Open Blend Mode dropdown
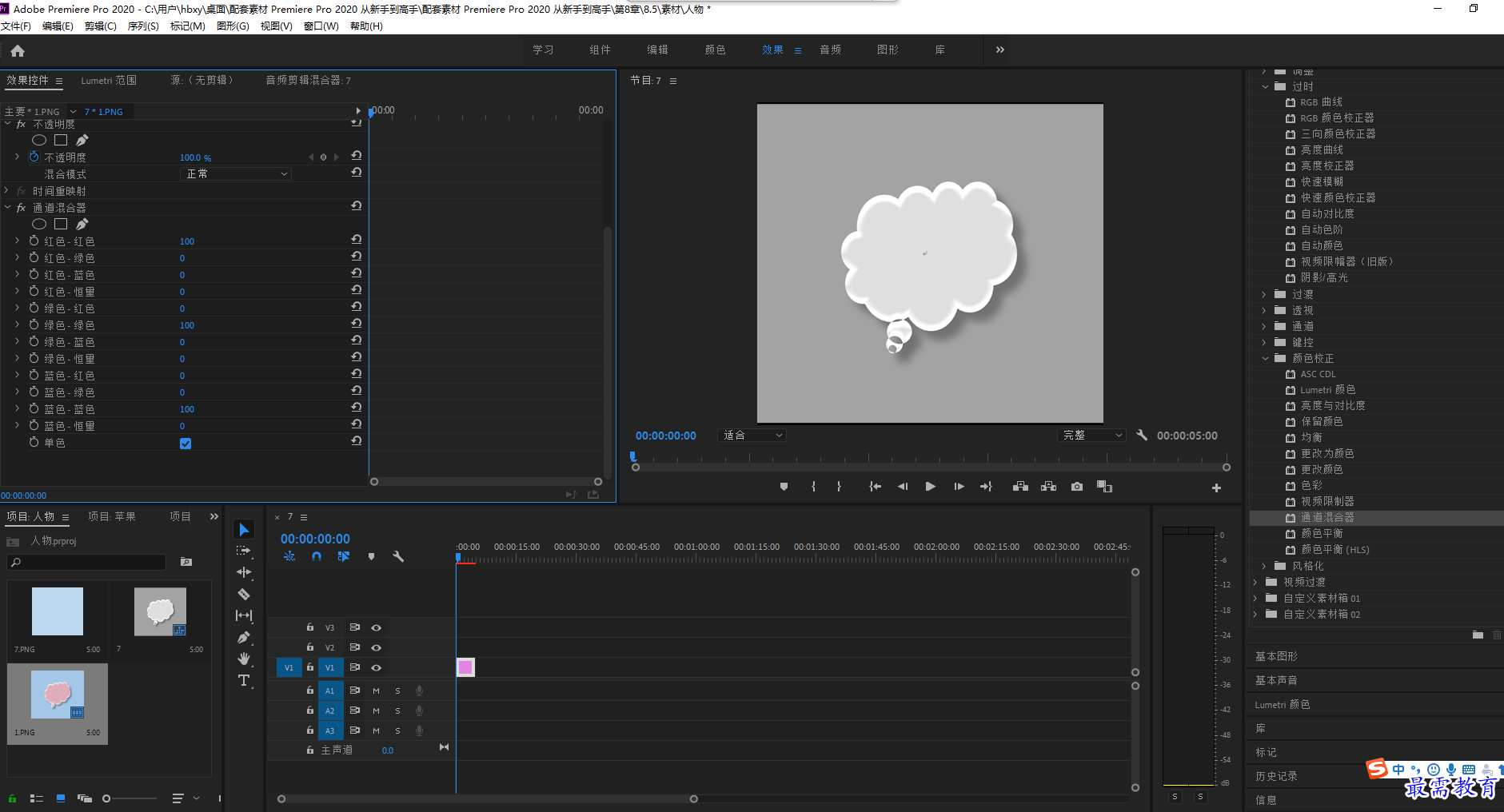The height and width of the screenshot is (812, 1504). (x=236, y=173)
